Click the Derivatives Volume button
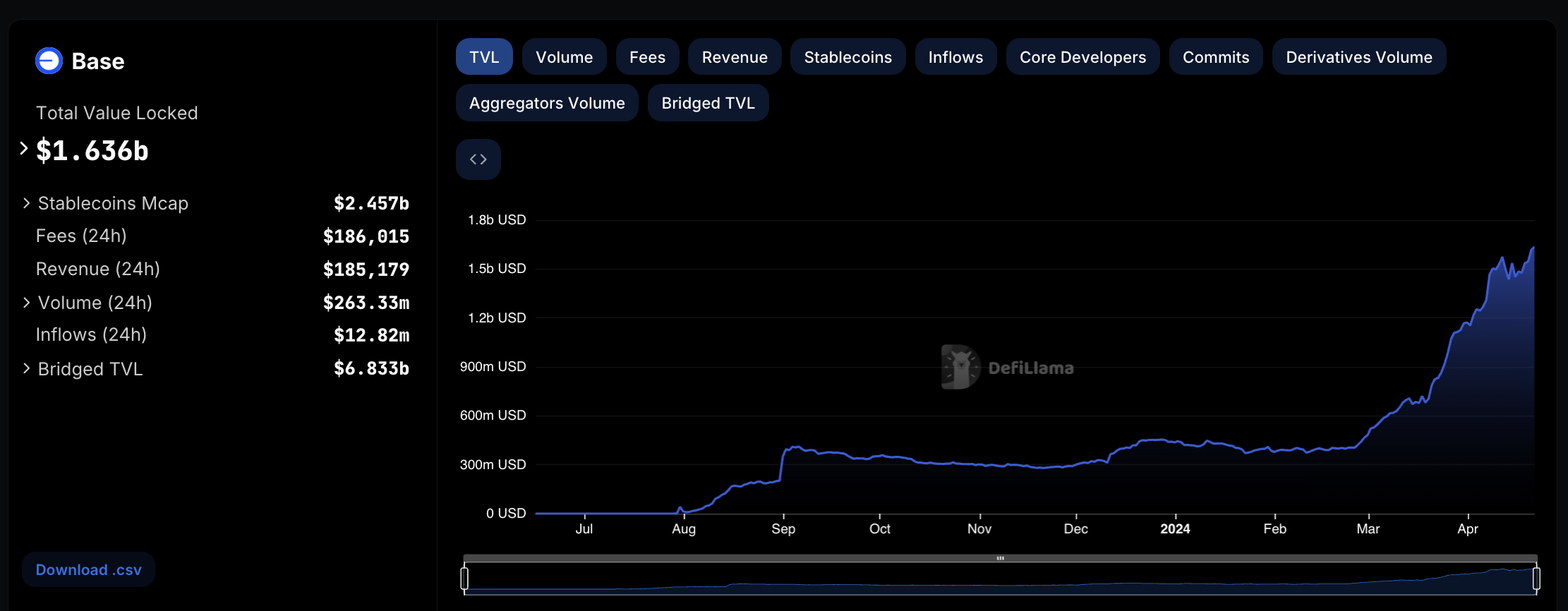Screen dimensions: 1568x611 pos(1358,57)
